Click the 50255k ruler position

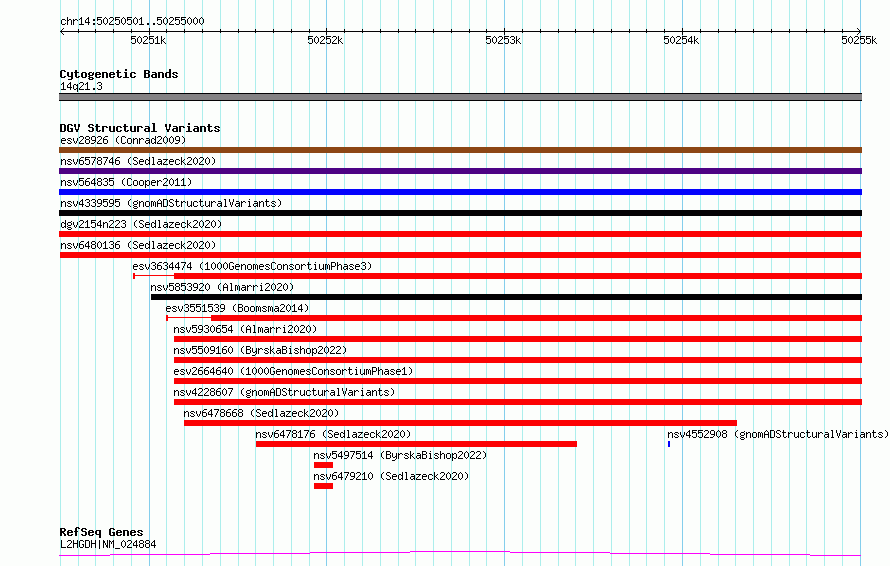[x=859, y=40]
